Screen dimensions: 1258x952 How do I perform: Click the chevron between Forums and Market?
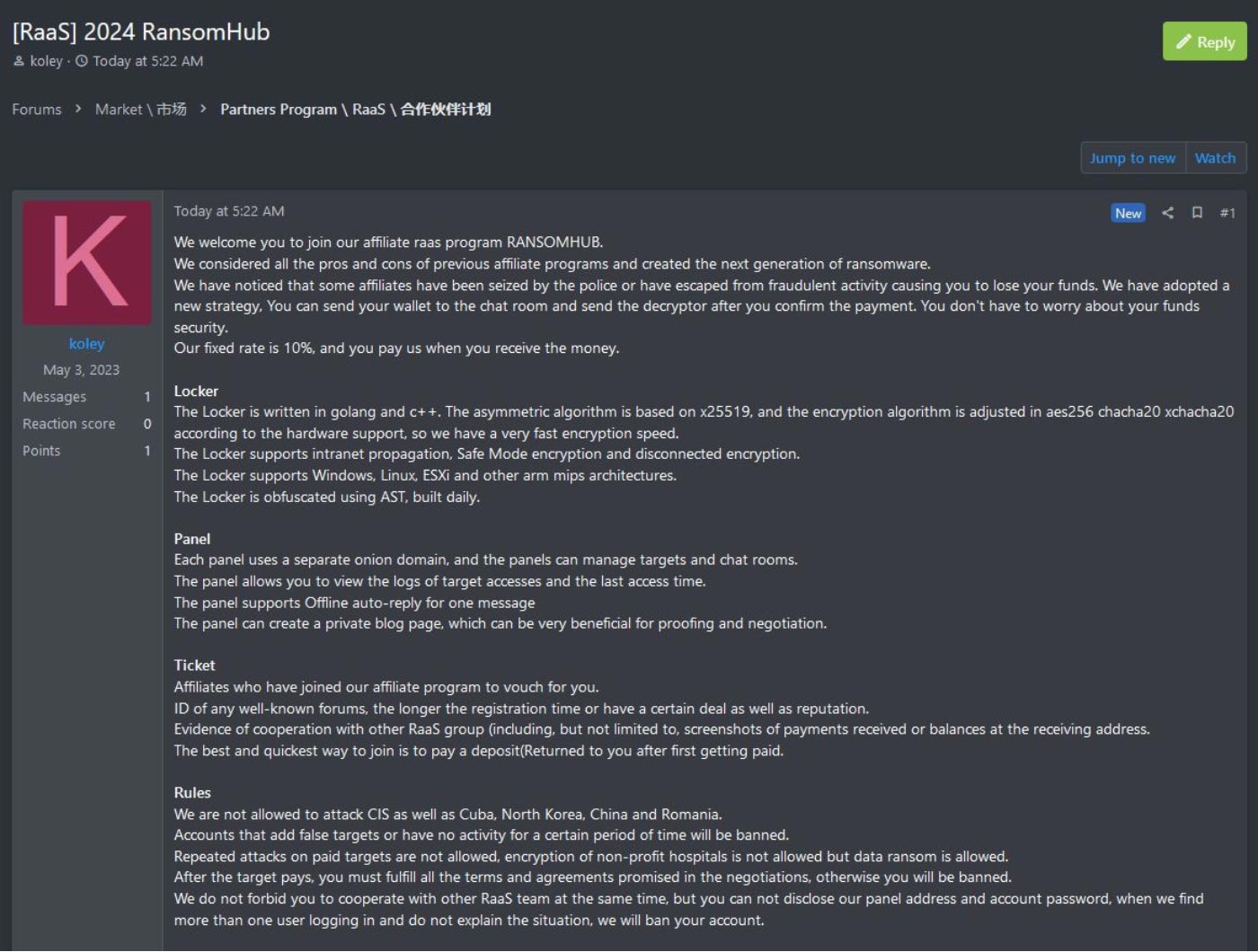point(78,109)
